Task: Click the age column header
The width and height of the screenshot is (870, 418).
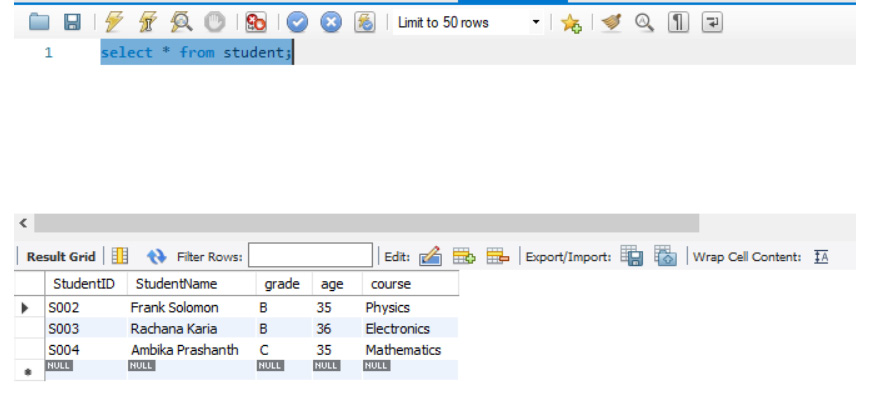Action: coord(337,284)
